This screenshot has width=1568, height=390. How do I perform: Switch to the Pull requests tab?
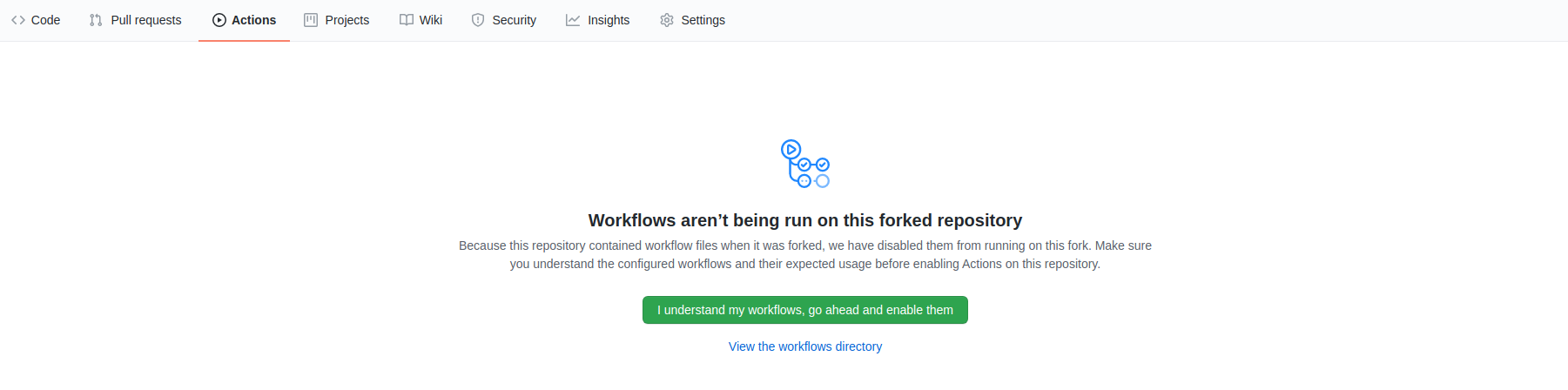pyautogui.click(x=135, y=20)
